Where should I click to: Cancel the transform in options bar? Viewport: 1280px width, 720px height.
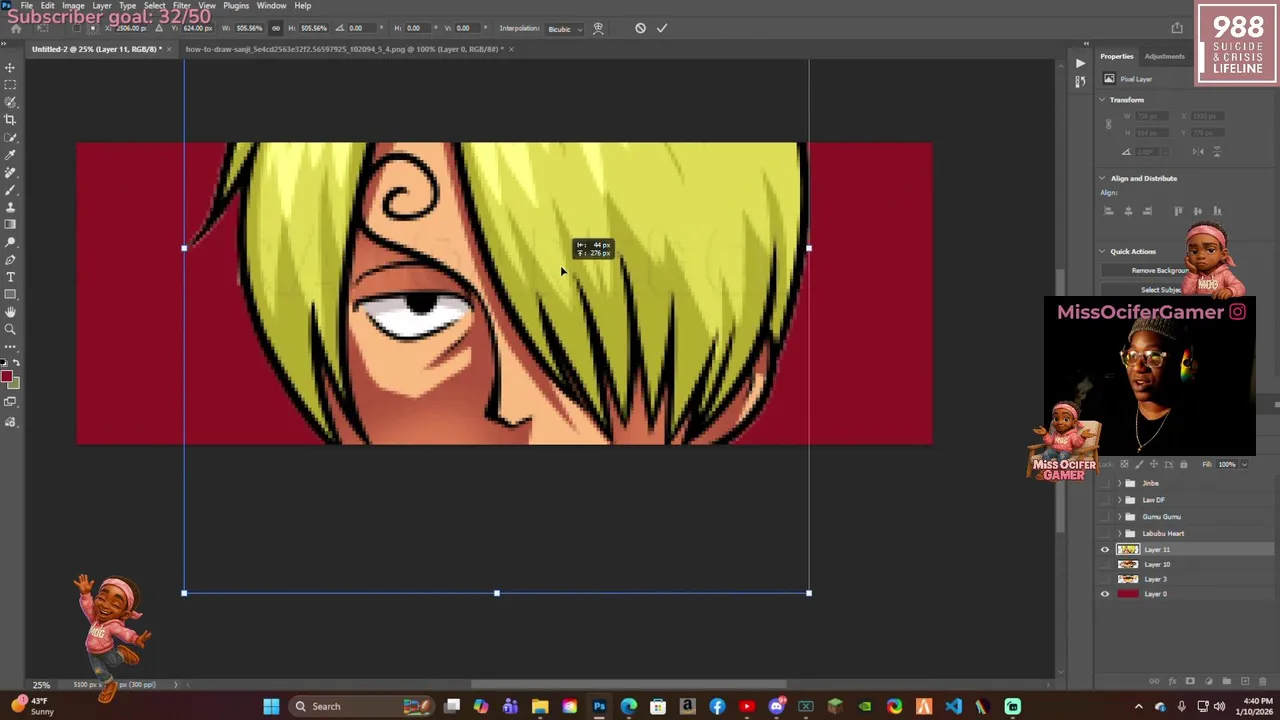(x=640, y=28)
